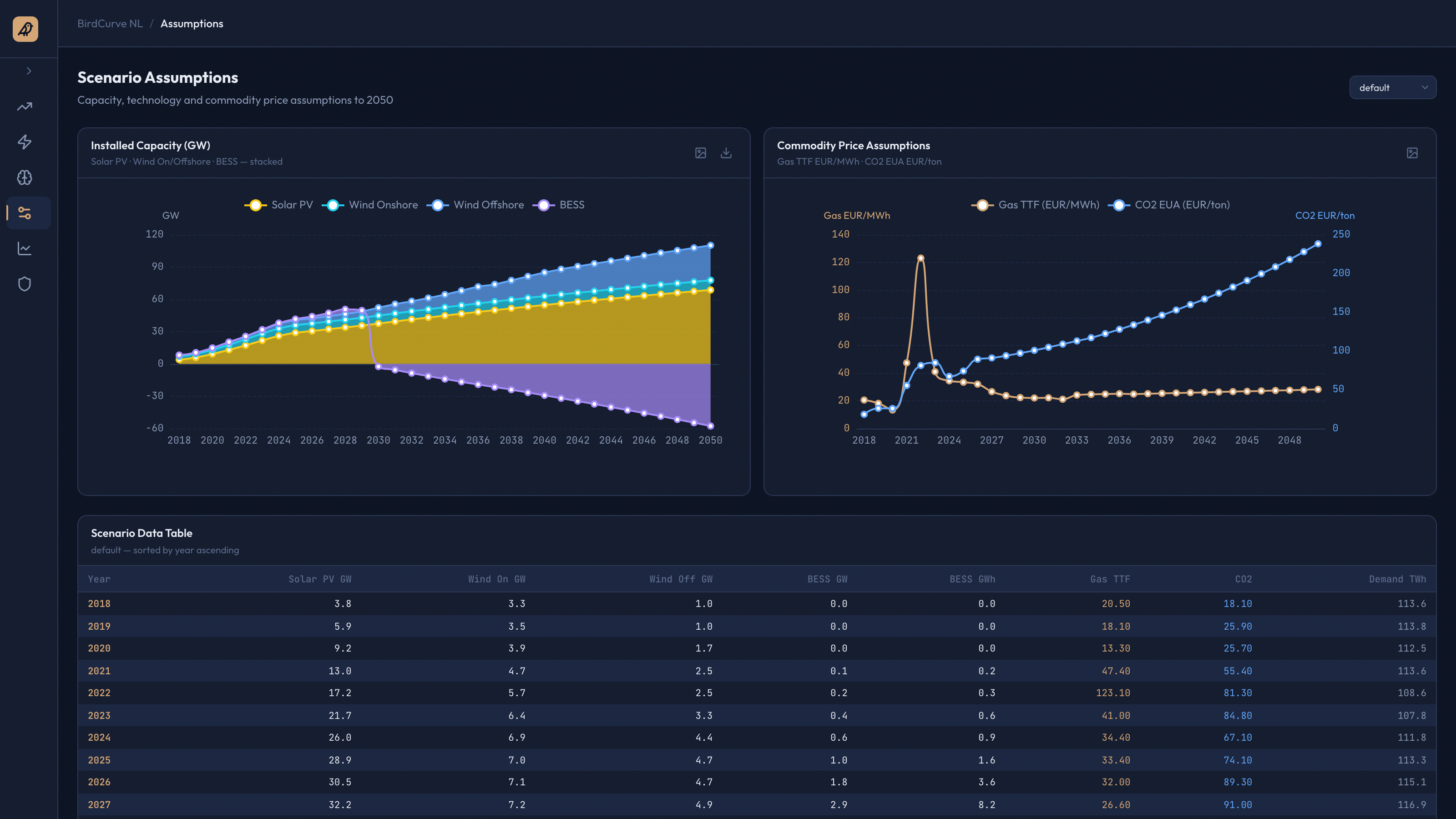Click Gas TTF value 123.10
Screen dimensions: 1456x819
click(1113, 693)
